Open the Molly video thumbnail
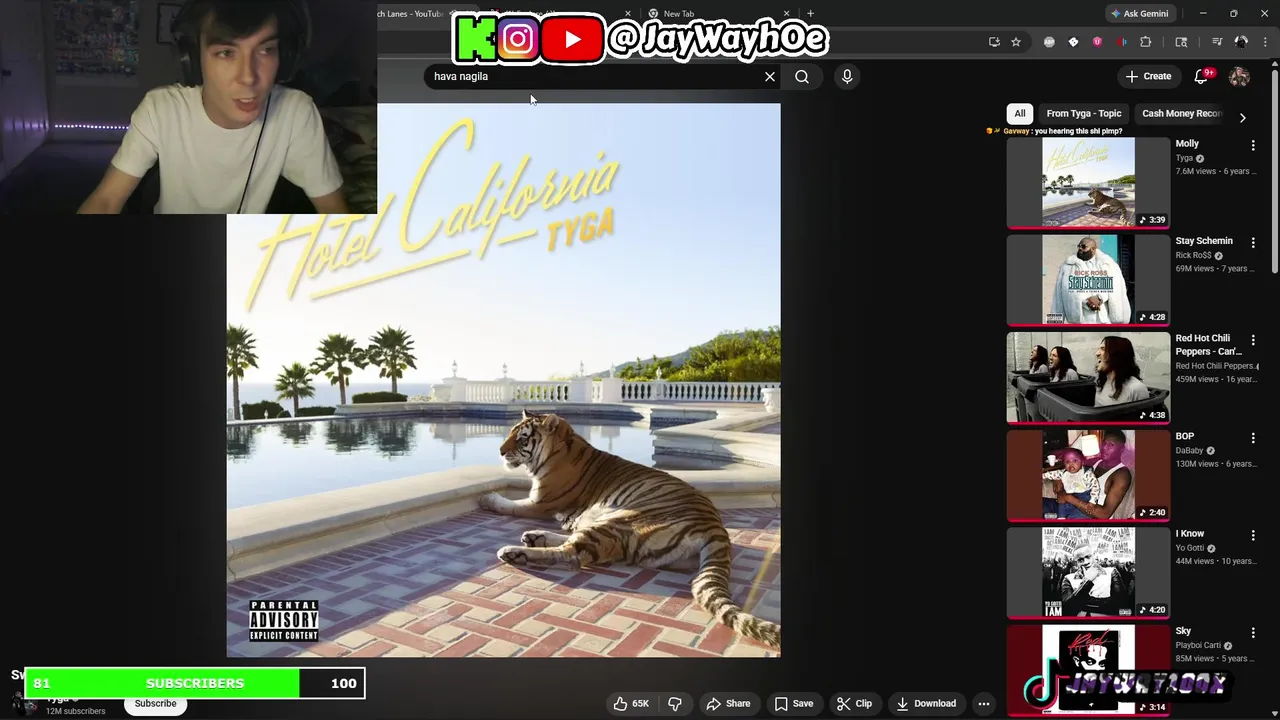 click(1088, 182)
